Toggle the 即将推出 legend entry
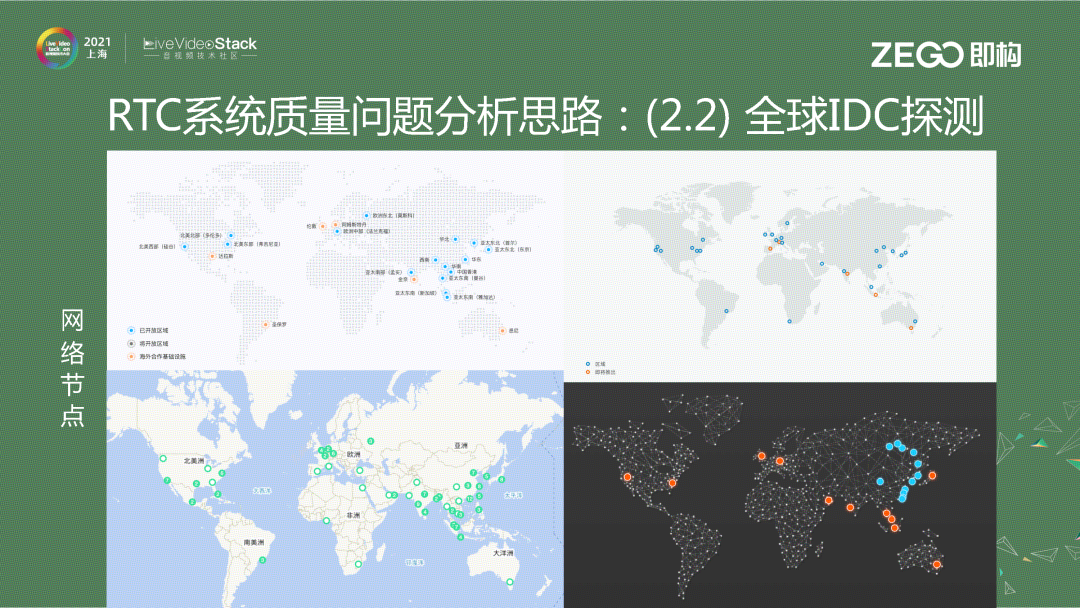The width and height of the screenshot is (1080, 608). 600,370
